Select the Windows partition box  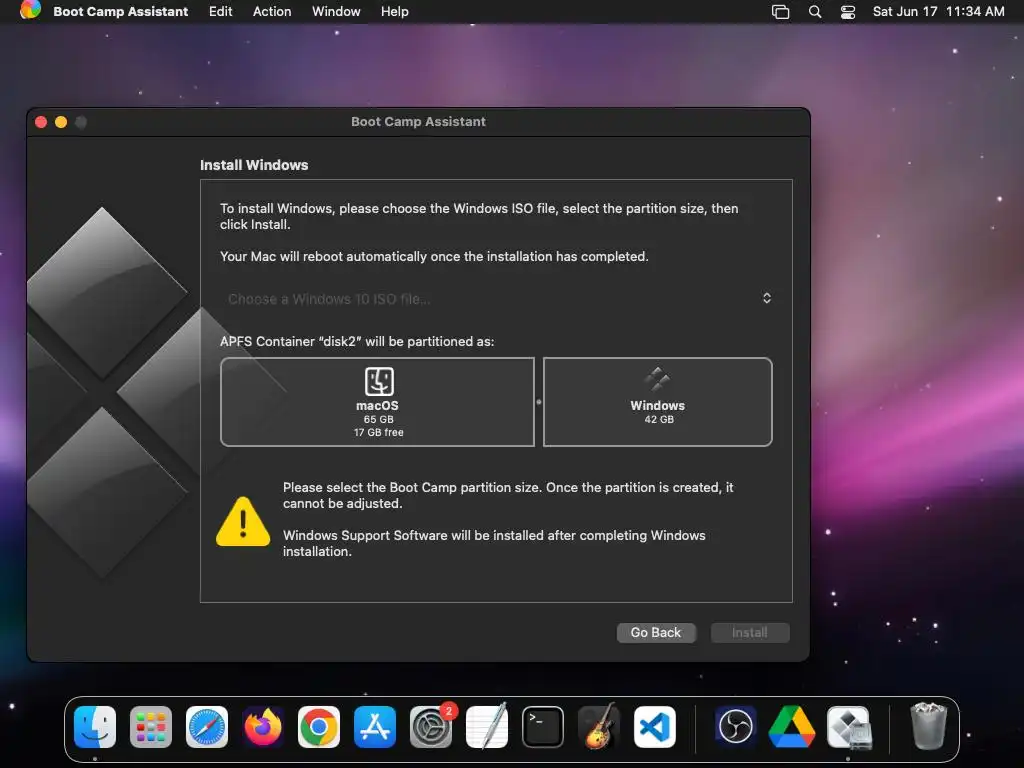[658, 402]
